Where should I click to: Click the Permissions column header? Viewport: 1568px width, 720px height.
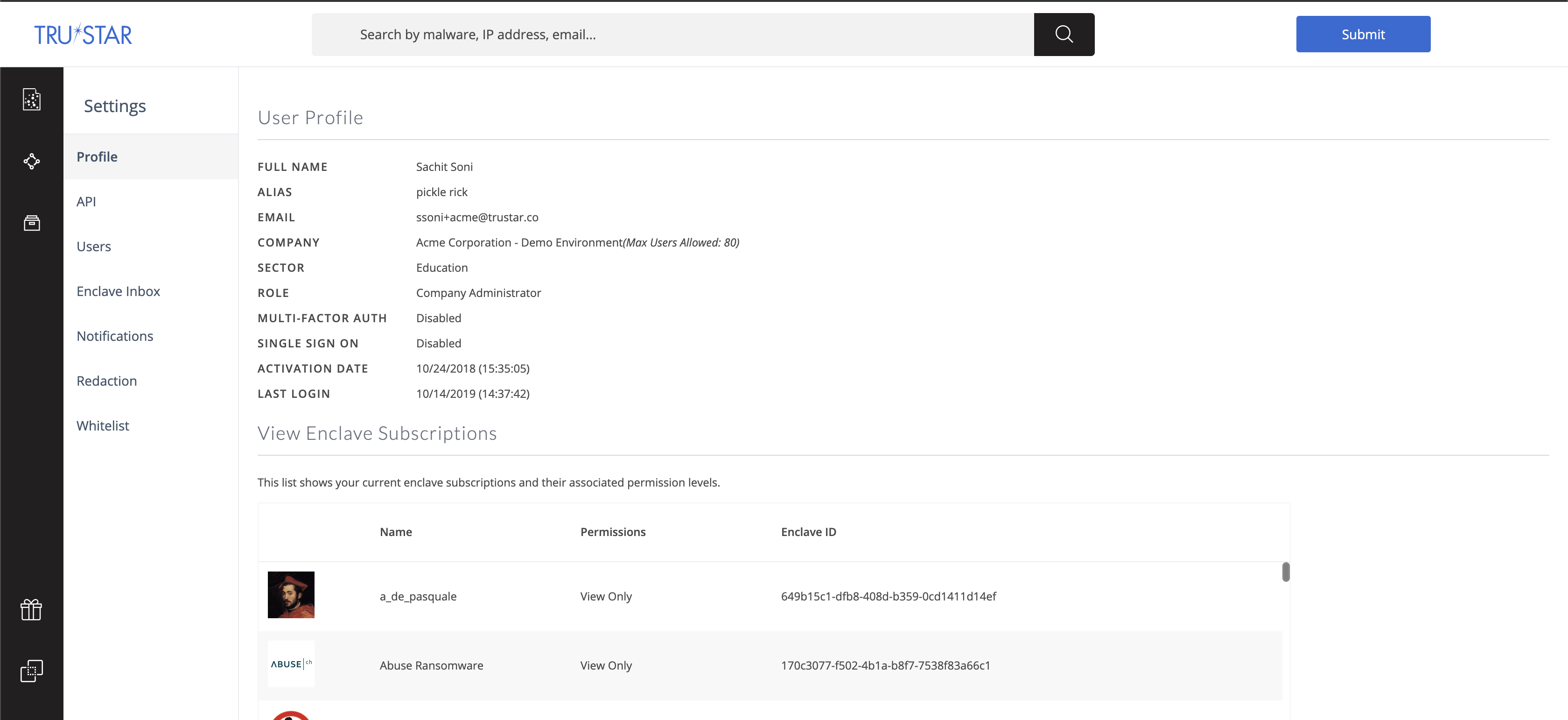[x=613, y=532]
